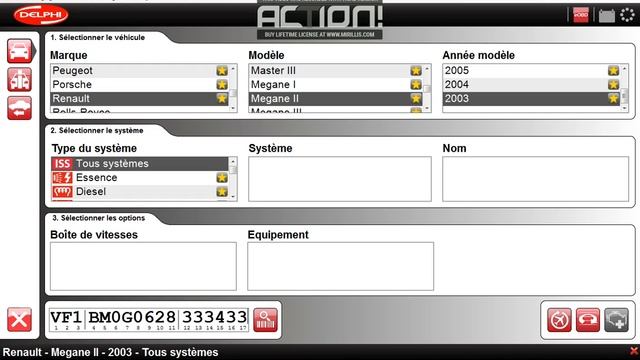
Task: Click Année modèle scroll up arrow
Action: tap(624, 69)
